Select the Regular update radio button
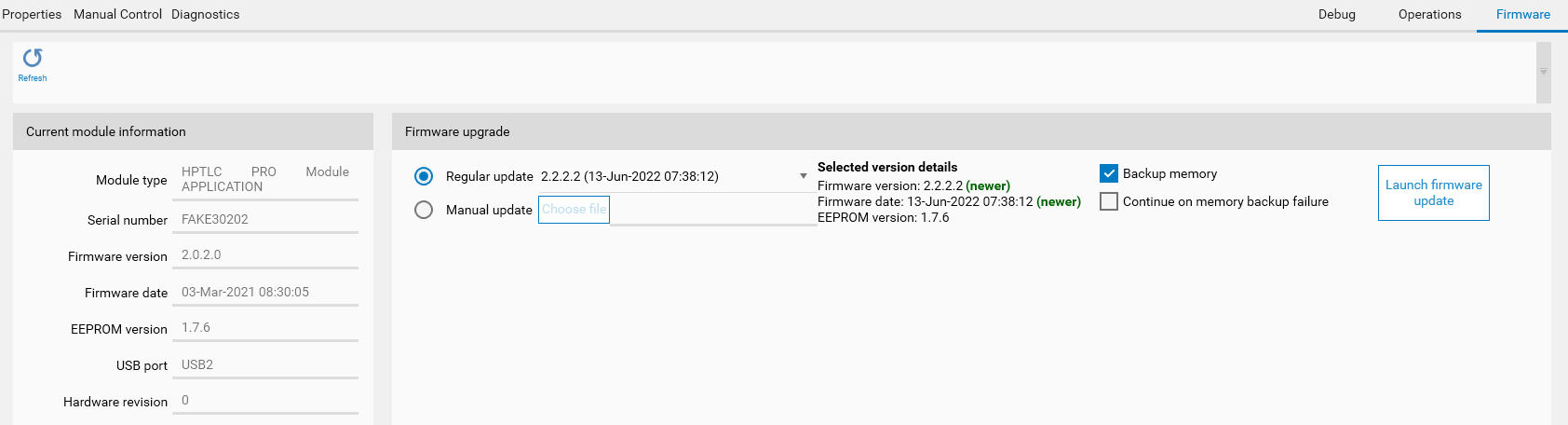 (424, 176)
